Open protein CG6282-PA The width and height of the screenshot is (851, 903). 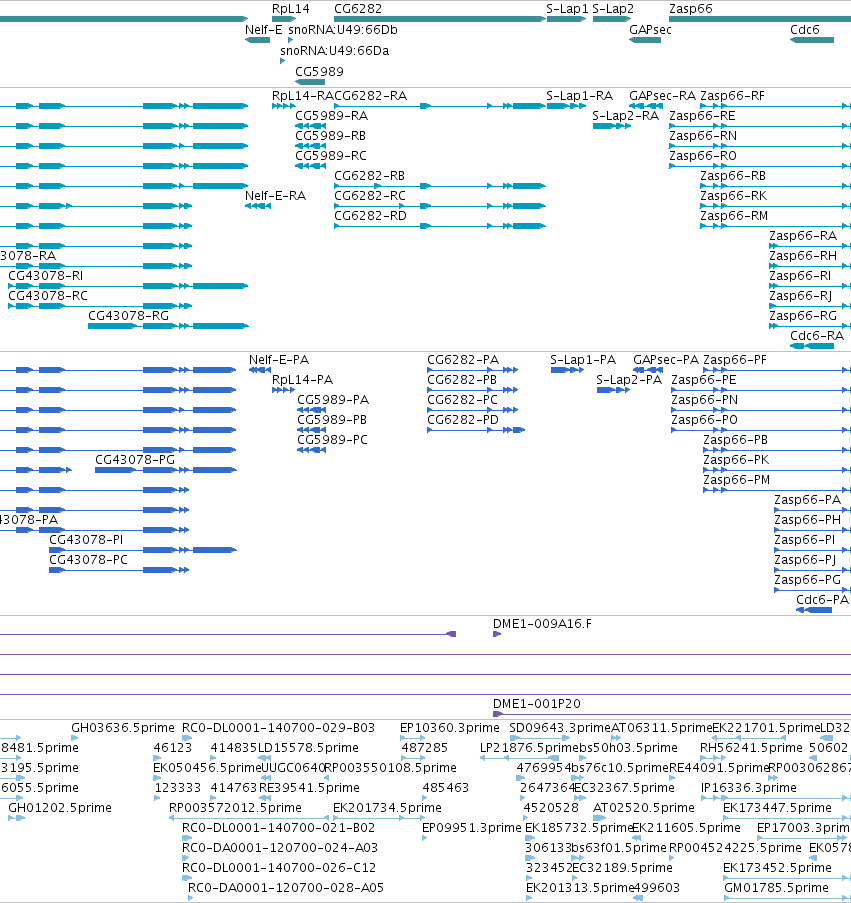pos(463,360)
